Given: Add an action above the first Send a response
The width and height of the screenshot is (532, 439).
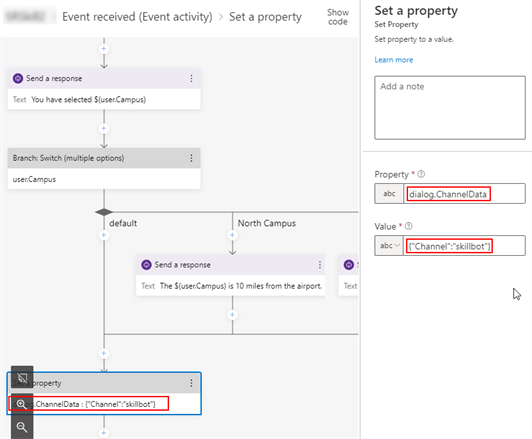Looking at the screenshot, I should [x=104, y=49].
